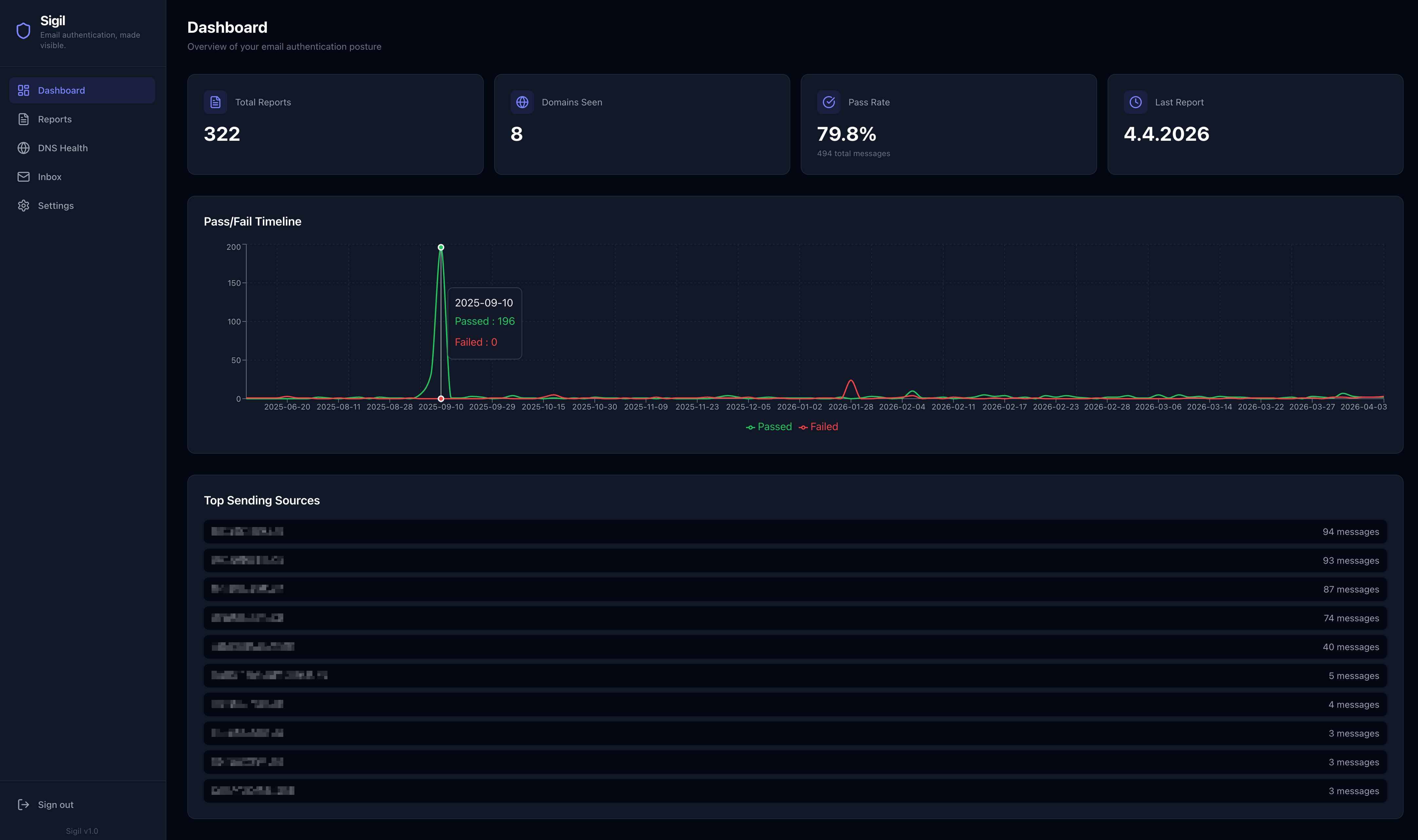The height and width of the screenshot is (840, 1418).
Task: Select the source row with 40 messages
Action: tap(795, 647)
